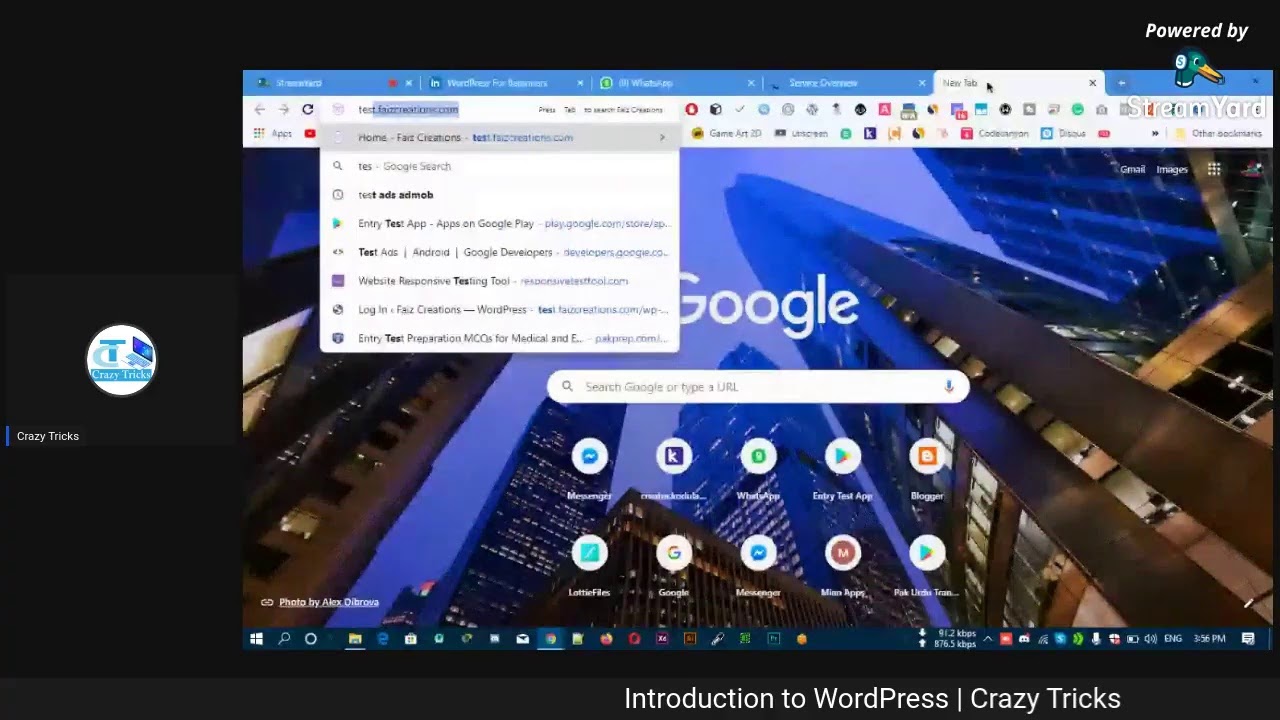The height and width of the screenshot is (720, 1280).
Task: Open Windows Start menu
Action: [x=256, y=639]
